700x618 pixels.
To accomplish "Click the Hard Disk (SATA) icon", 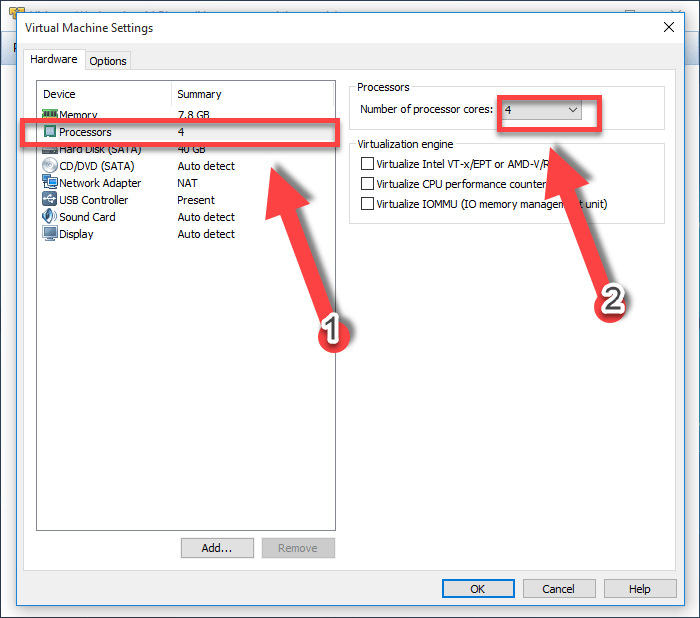I will [50, 149].
